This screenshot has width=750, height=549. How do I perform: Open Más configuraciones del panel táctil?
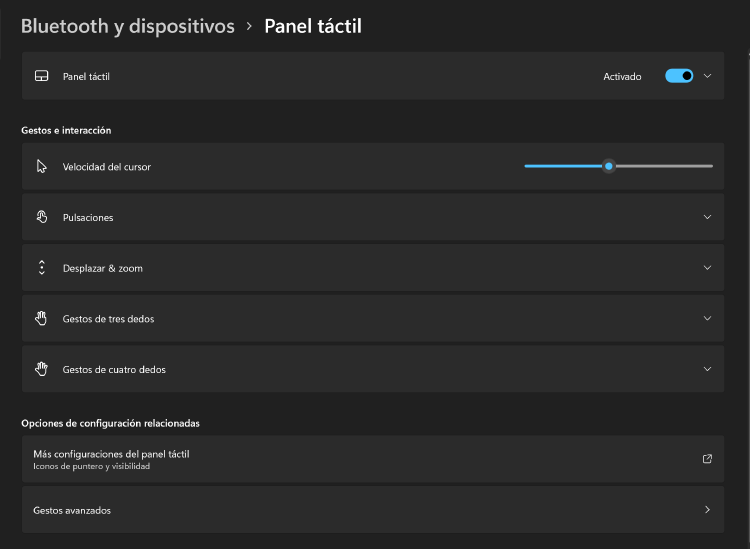(x=111, y=454)
